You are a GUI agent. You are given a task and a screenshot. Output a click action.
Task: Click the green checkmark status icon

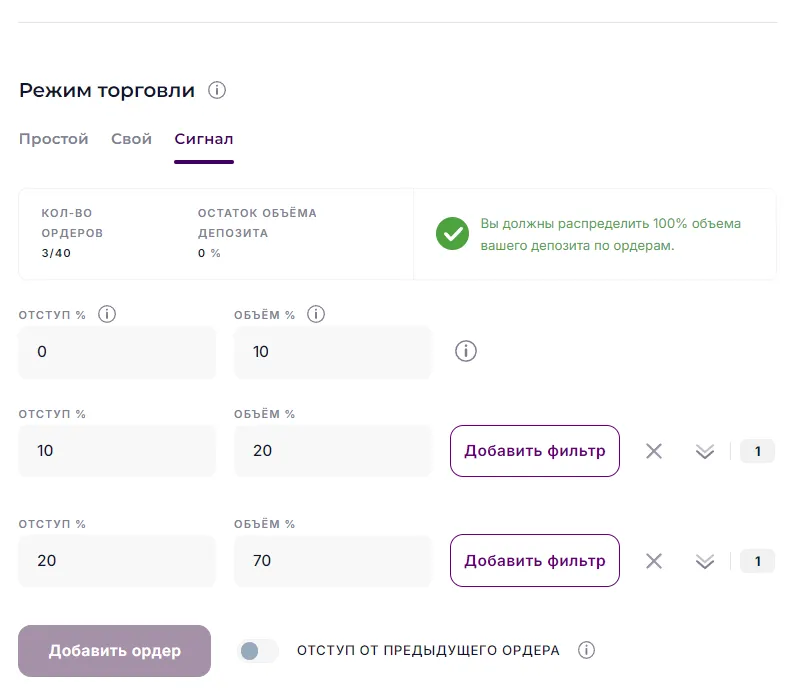(452, 234)
